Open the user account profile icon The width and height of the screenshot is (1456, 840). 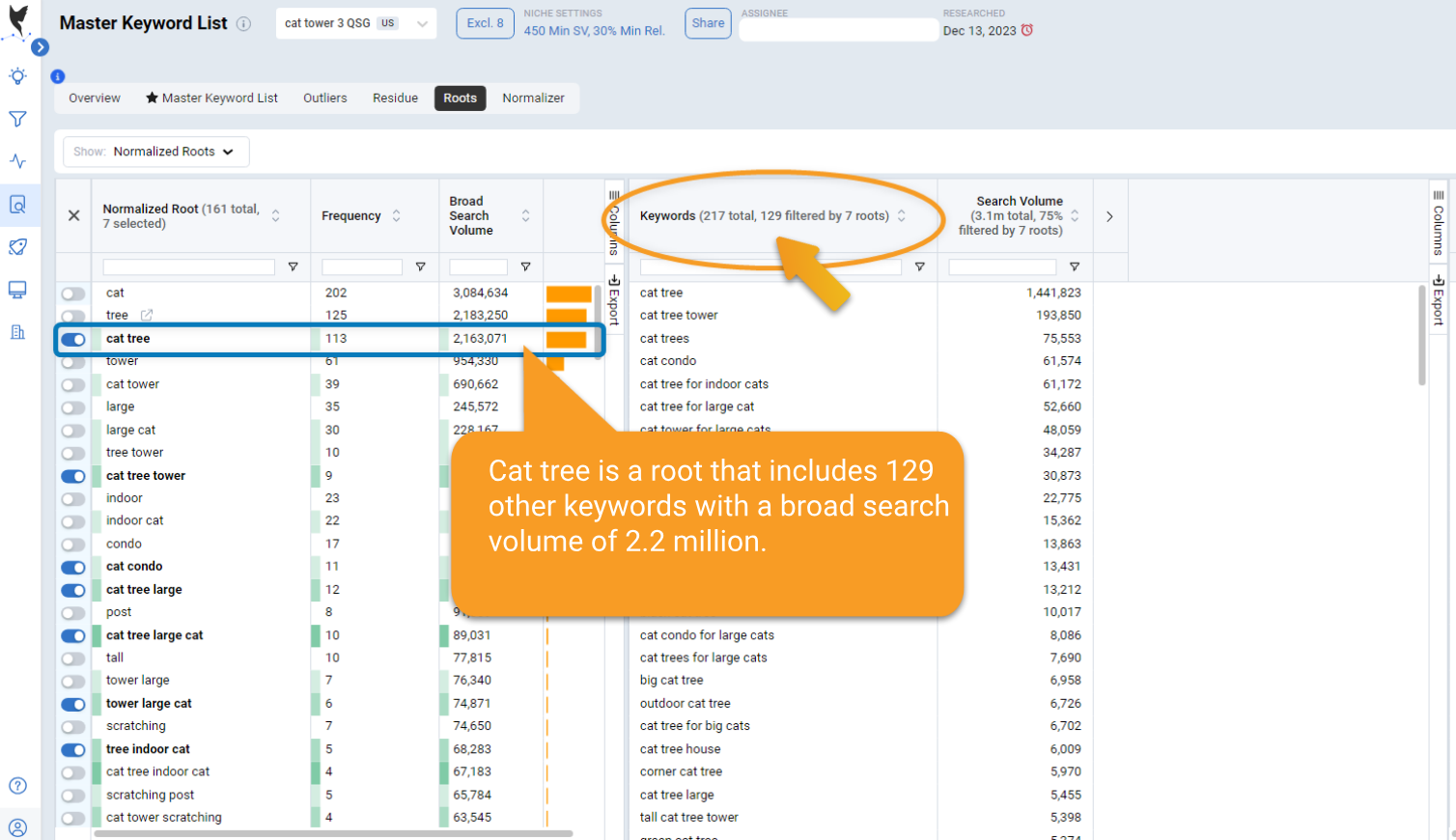17,827
